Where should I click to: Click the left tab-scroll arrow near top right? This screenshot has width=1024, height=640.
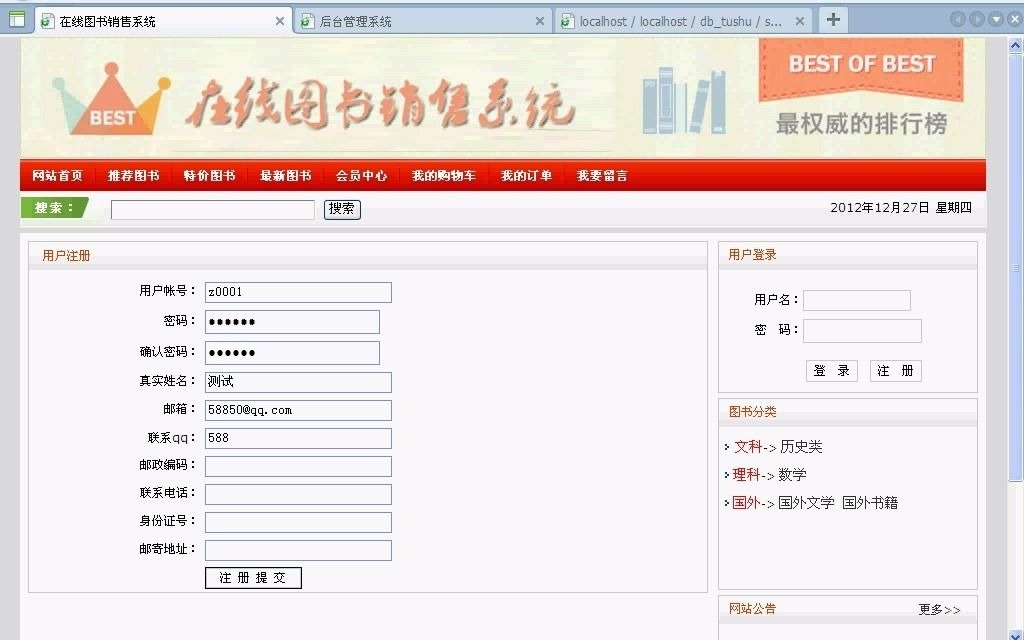coord(959,18)
